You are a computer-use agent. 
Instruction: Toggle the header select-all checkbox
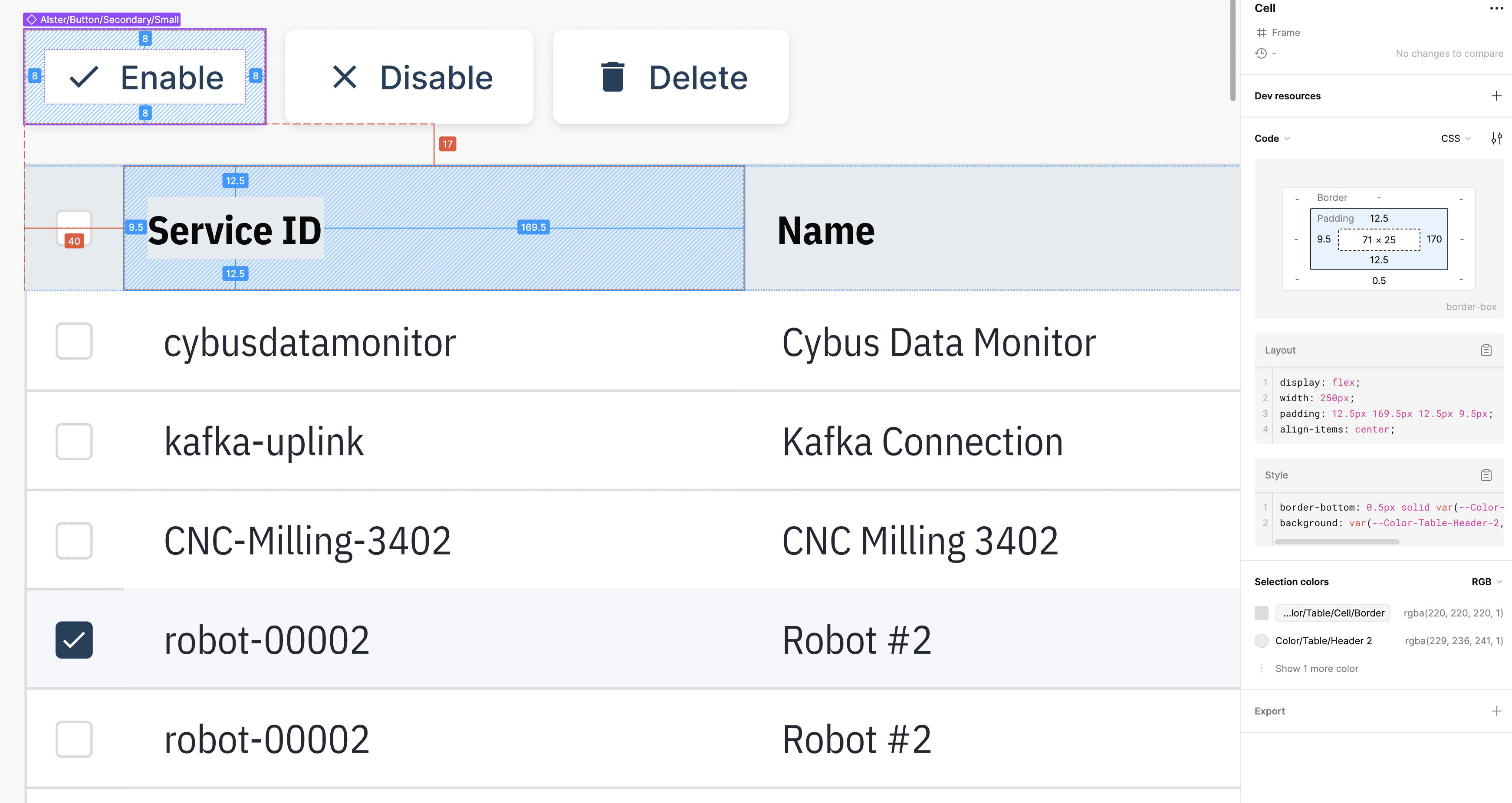(74, 228)
